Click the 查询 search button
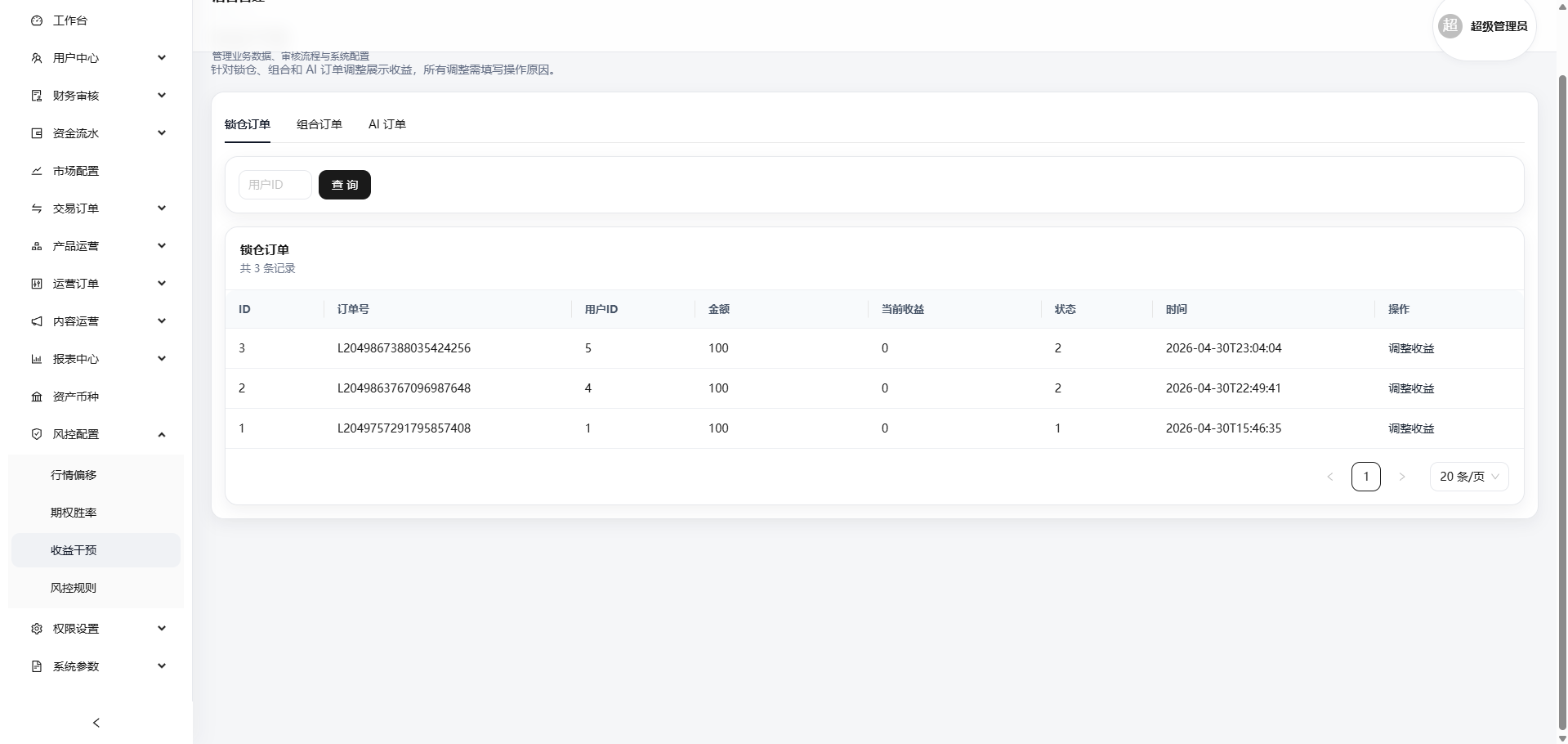 (x=345, y=185)
